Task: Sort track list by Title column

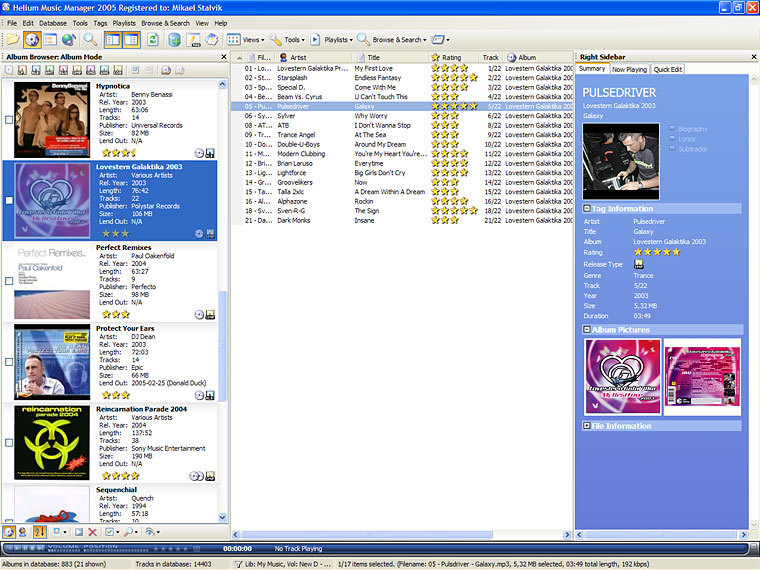Action: click(390, 57)
